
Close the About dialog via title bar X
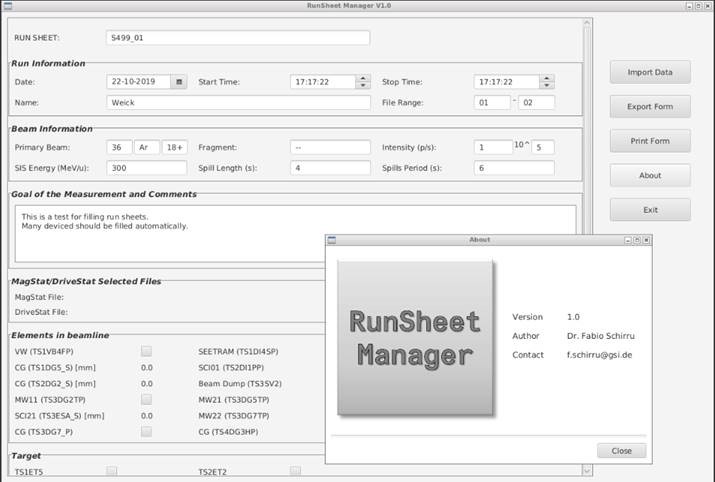(x=646, y=240)
